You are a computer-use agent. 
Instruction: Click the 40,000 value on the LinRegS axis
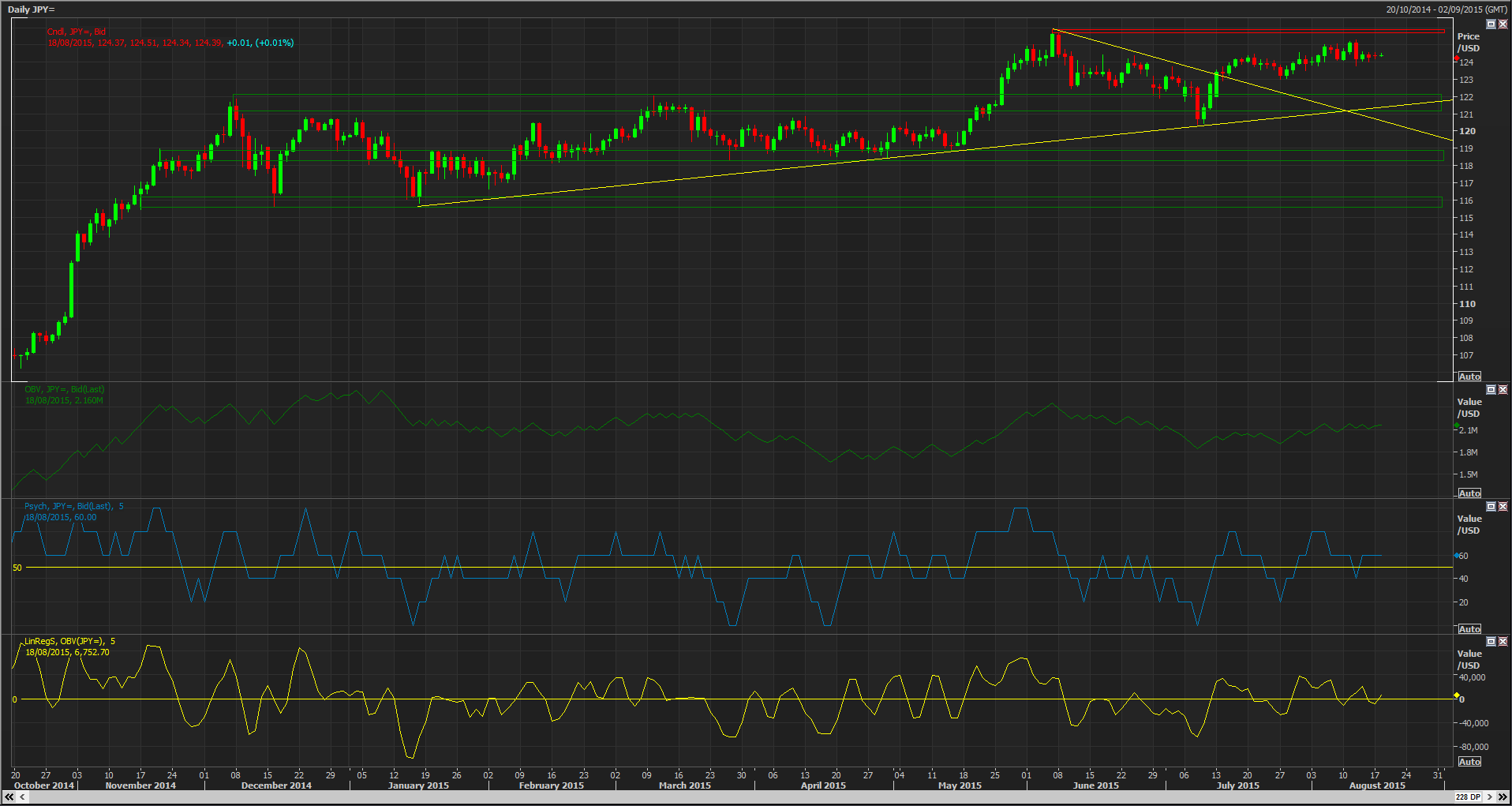(x=1473, y=678)
